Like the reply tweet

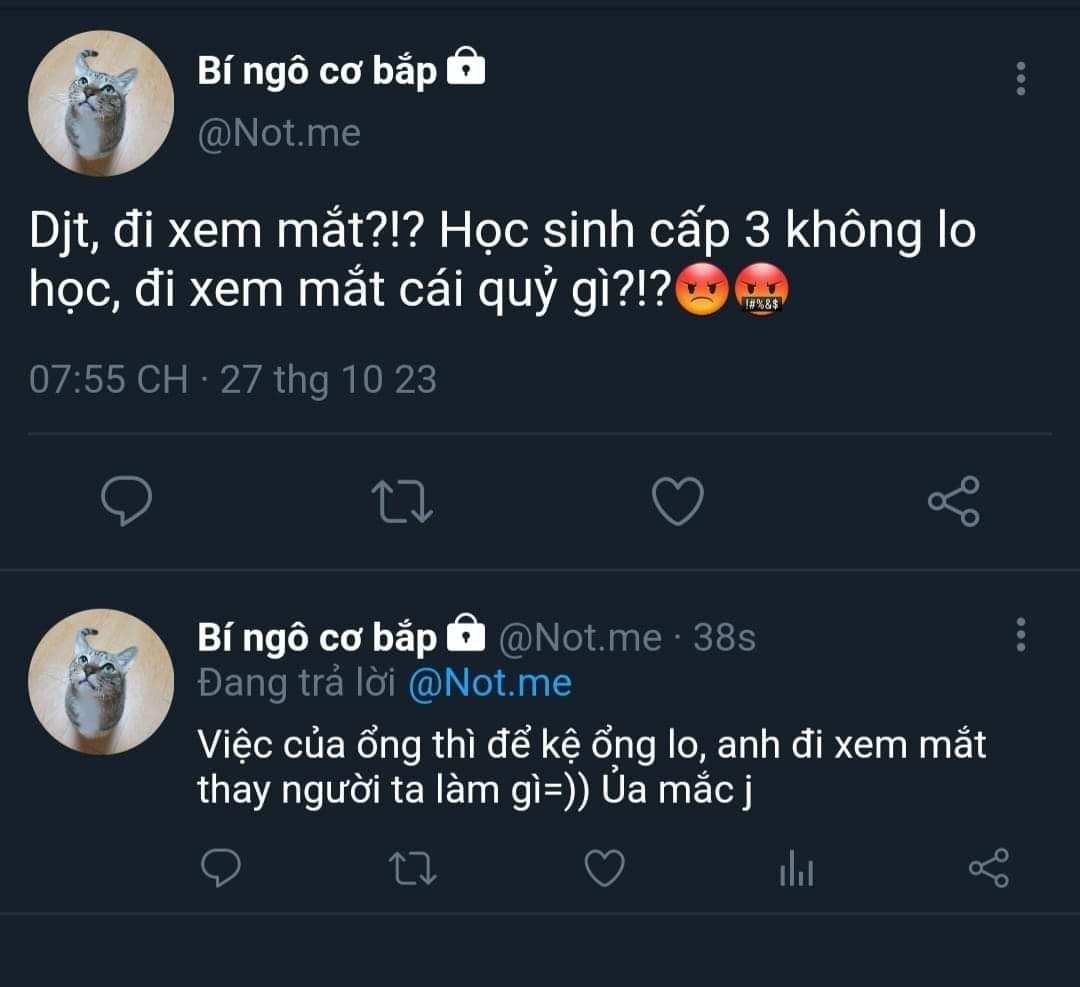pyautogui.click(x=604, y=868)
